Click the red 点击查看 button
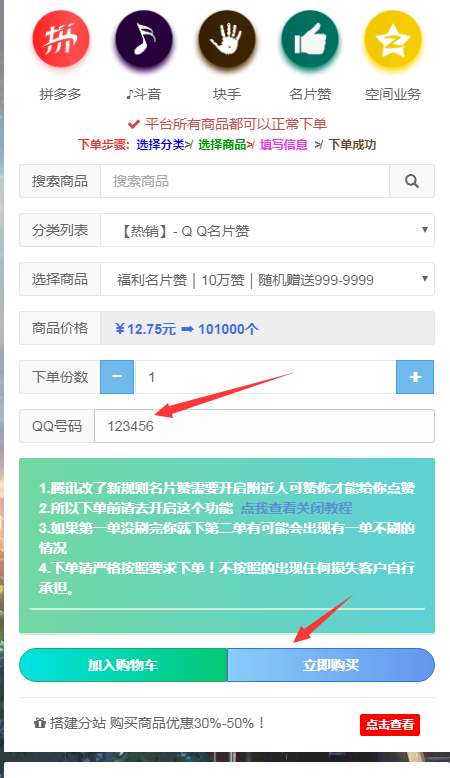 pos(390,725)
